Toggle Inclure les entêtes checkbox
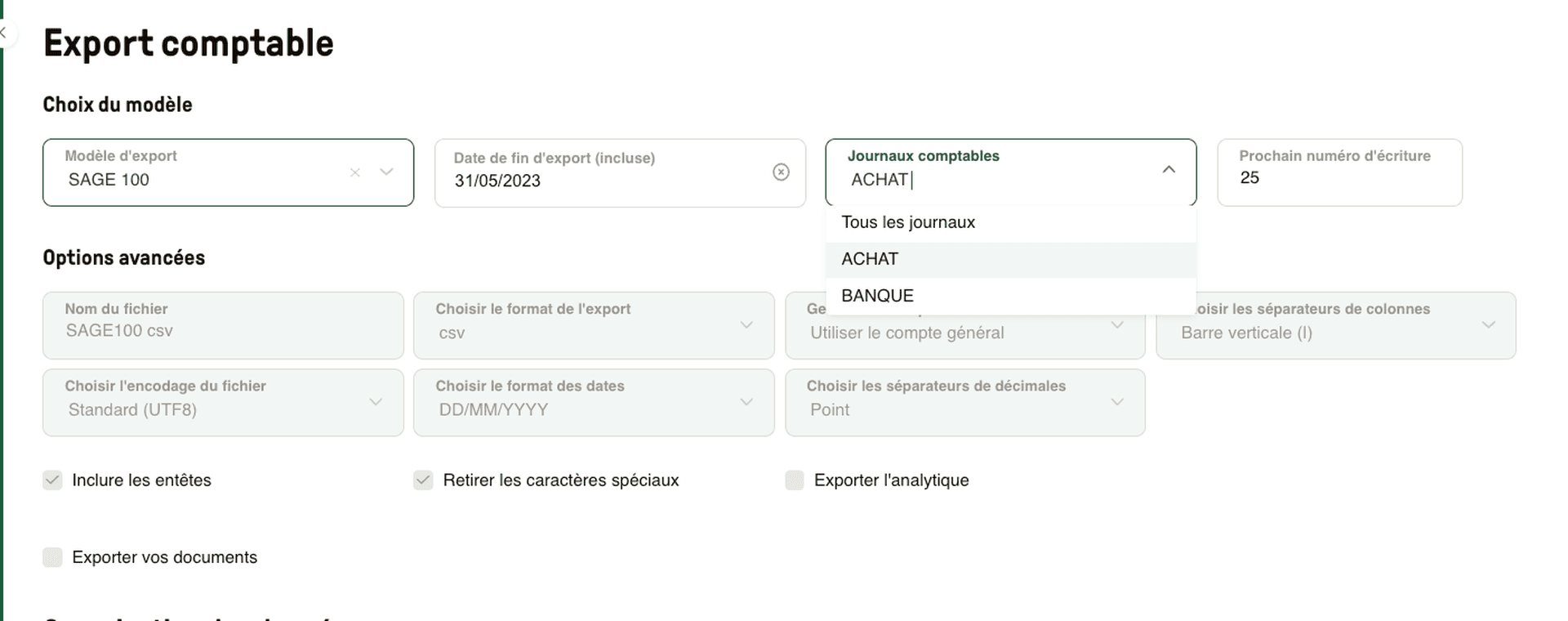1568x621 pixels. point(52,480)
